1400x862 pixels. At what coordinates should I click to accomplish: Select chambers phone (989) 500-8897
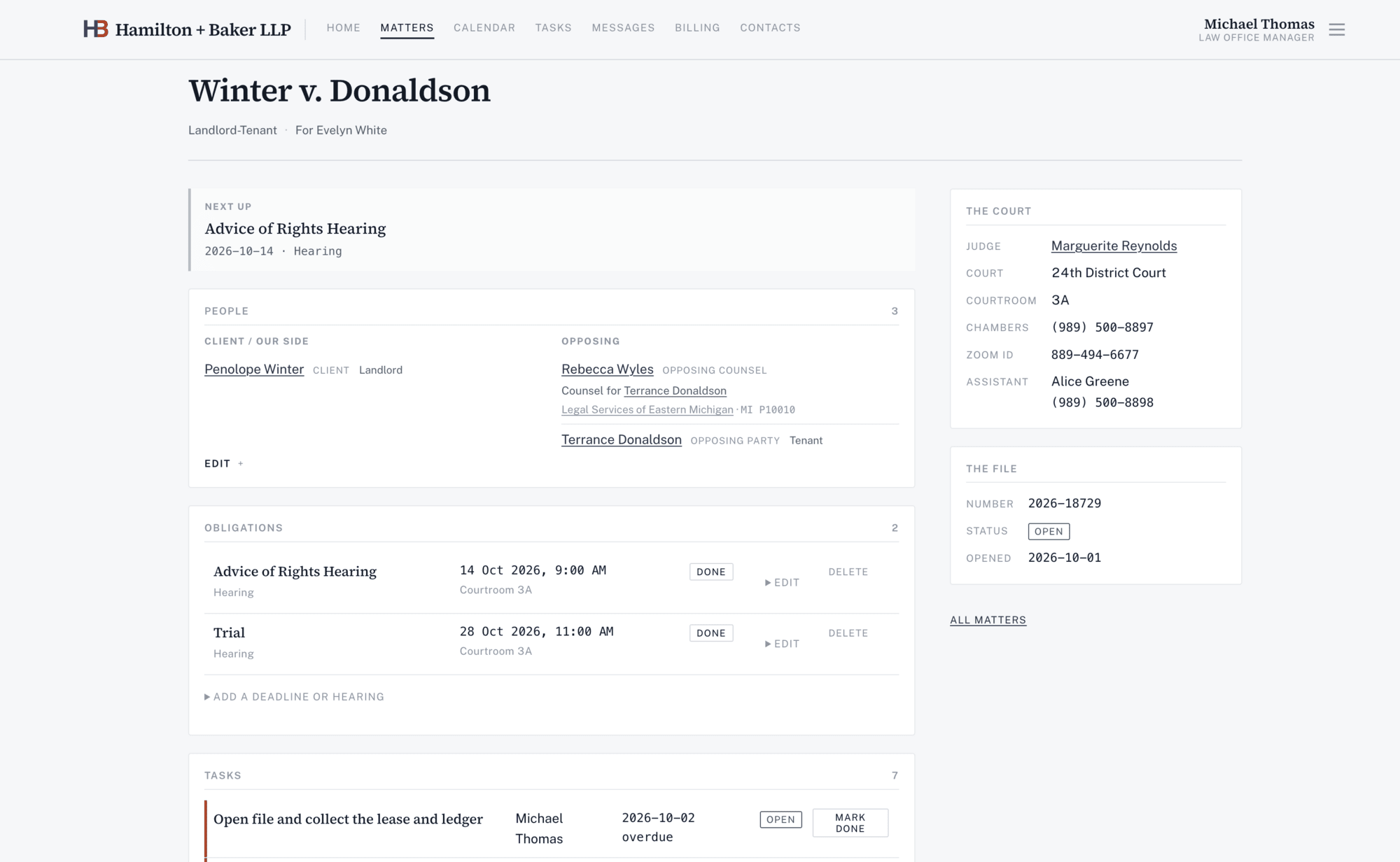1102,327
